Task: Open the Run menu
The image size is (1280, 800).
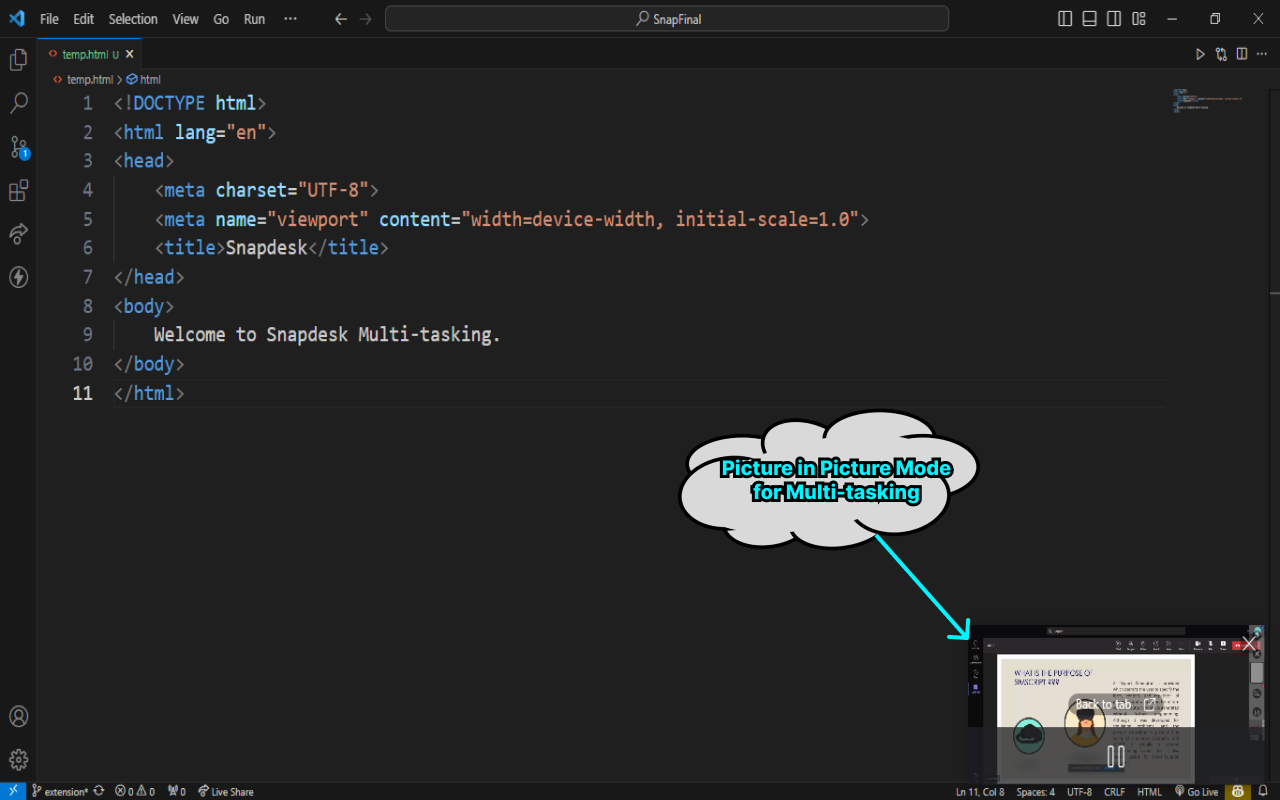Action: click(x=255, y=19)
